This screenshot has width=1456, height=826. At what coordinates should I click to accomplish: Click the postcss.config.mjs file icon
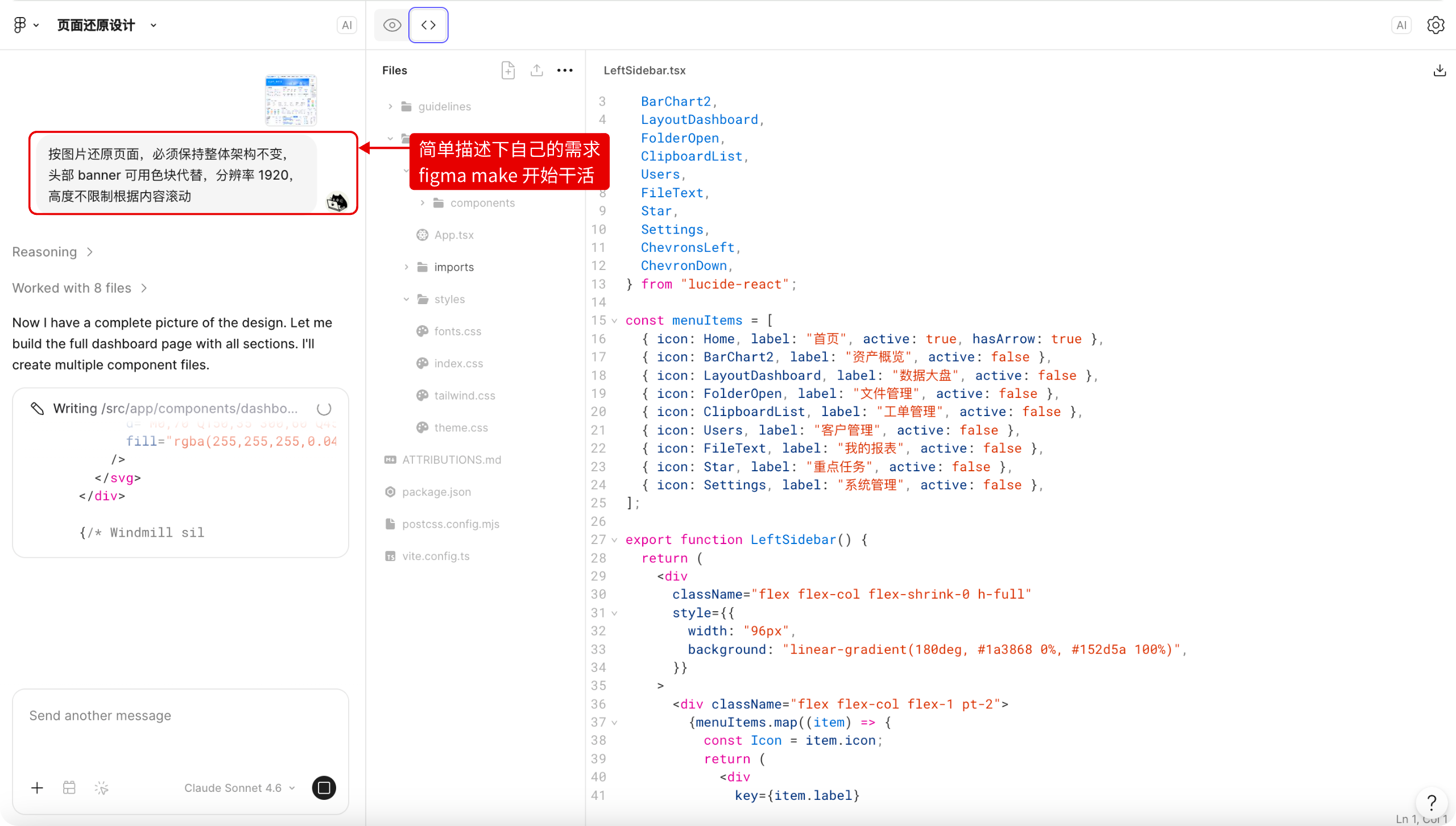click(390, 524)
